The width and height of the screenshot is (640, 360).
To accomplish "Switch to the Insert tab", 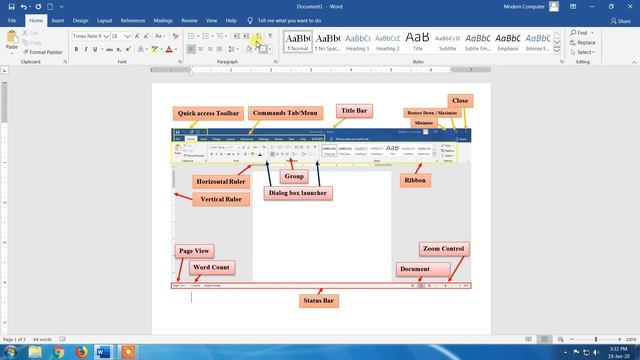I will [58, 20].
